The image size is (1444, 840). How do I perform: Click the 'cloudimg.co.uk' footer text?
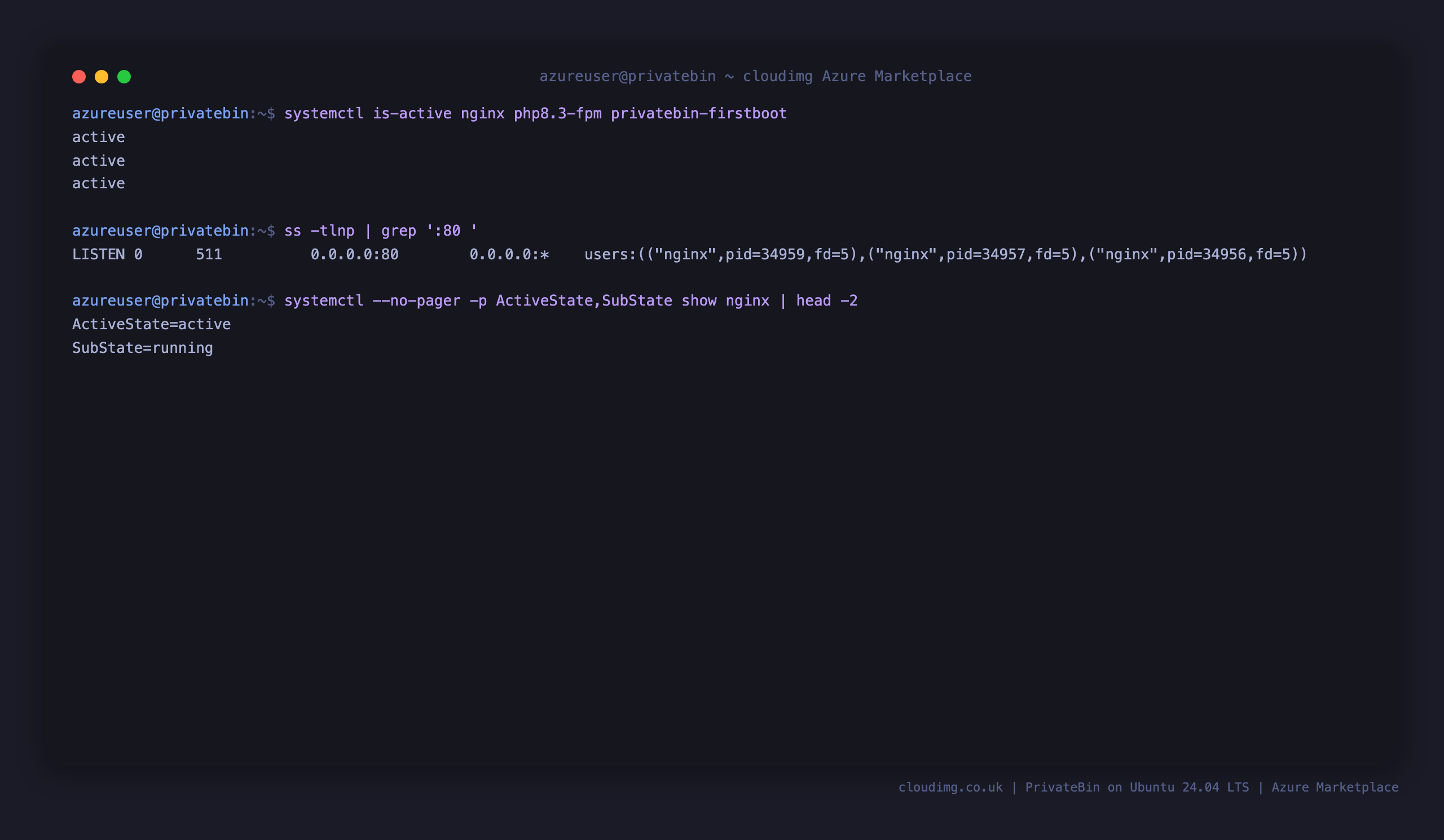click(x=950, y=788)
